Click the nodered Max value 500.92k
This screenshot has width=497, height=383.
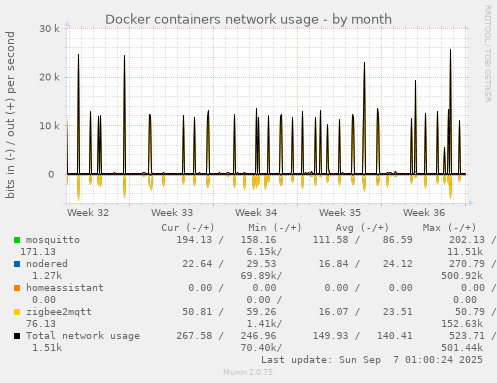pyautogui.click(x=462, y=276)
